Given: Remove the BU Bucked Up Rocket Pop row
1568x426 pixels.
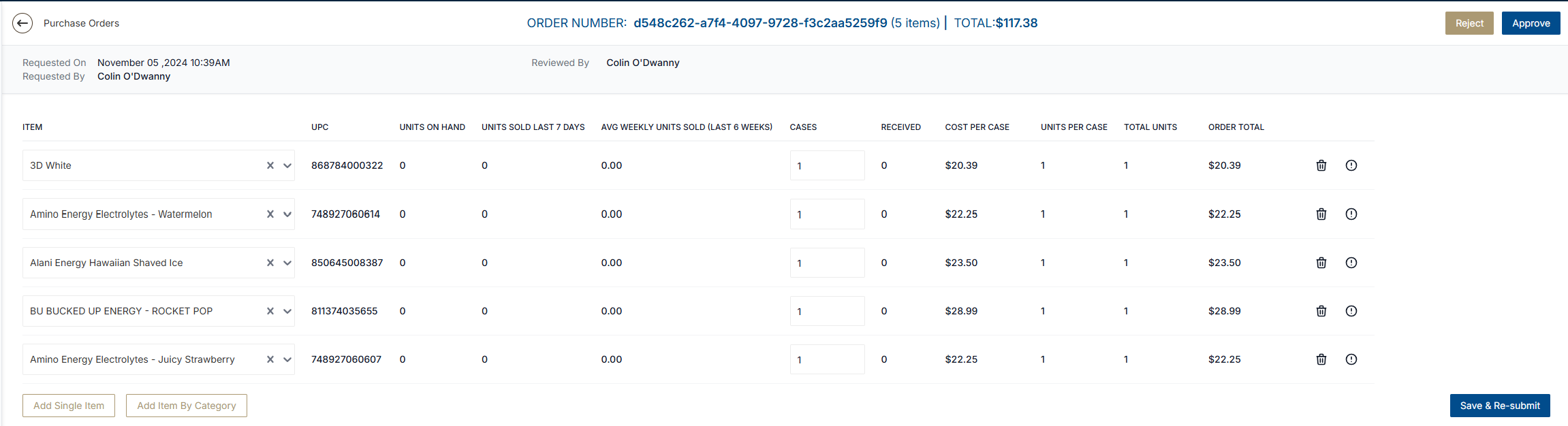Looking at the screenshot, I should [x=1321, y=311].
